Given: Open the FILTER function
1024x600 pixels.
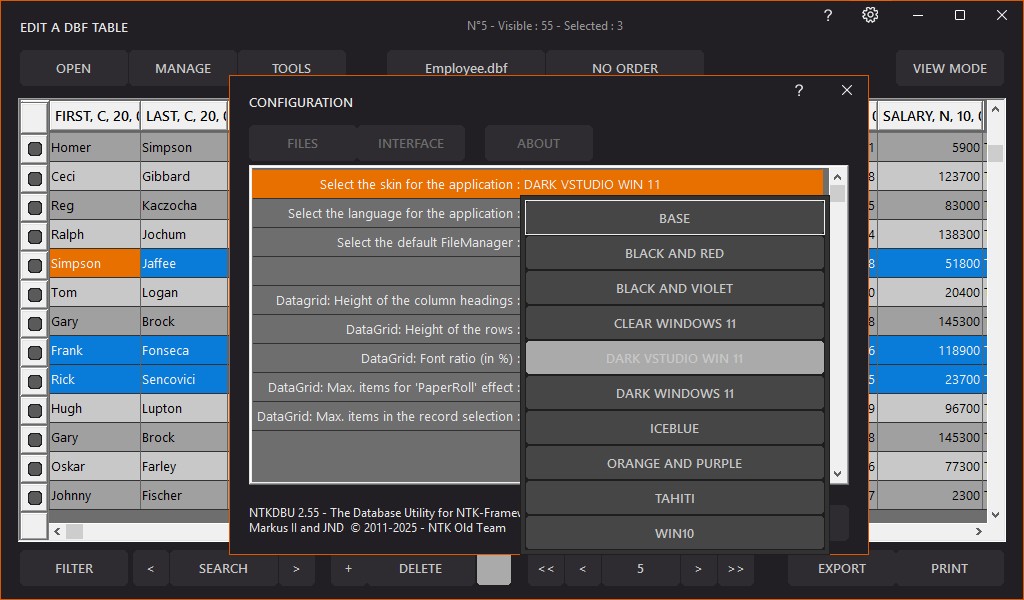Looking at the screenshot, I should (74, 569).
